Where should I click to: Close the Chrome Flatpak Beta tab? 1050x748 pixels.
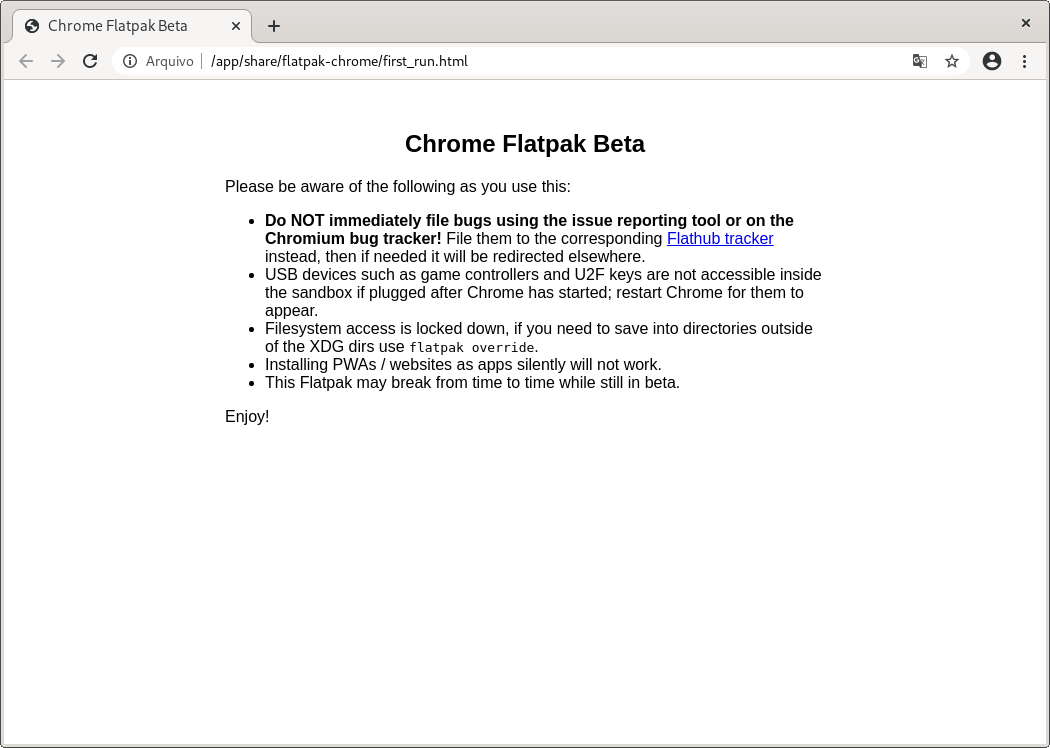(x=236, y=26)
